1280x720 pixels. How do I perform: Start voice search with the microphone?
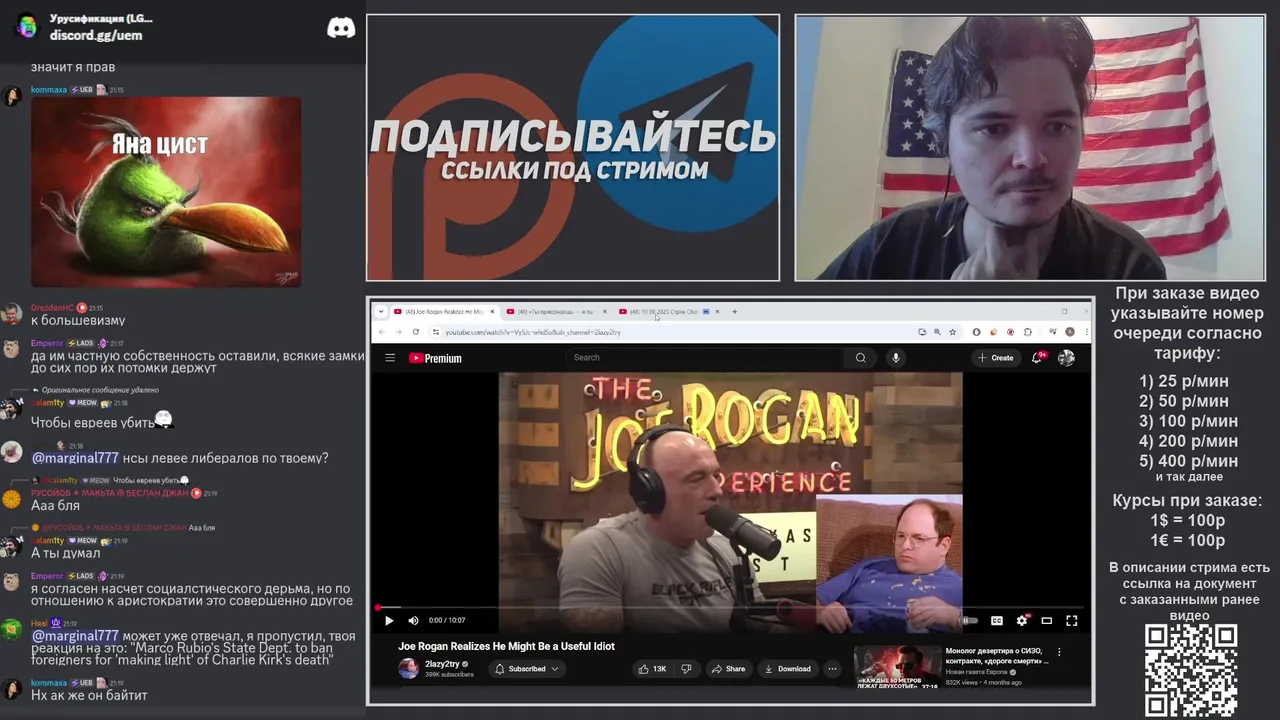point(896,357)
